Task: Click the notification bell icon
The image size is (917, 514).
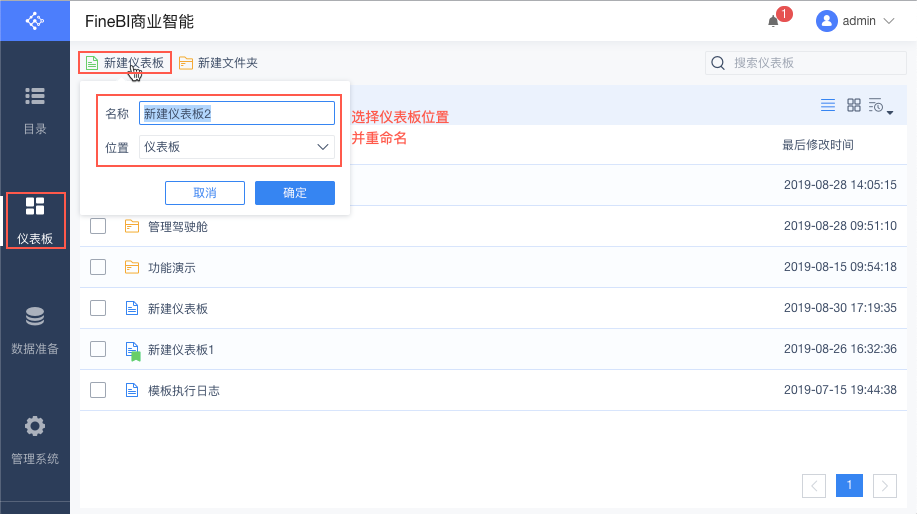Action: pos(773,21)
